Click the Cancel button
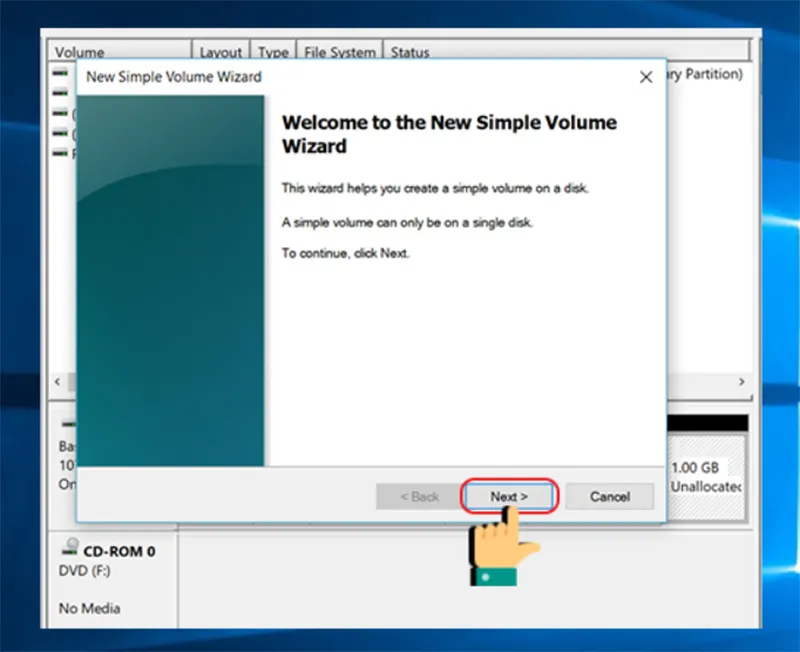 tap(610, 496)
